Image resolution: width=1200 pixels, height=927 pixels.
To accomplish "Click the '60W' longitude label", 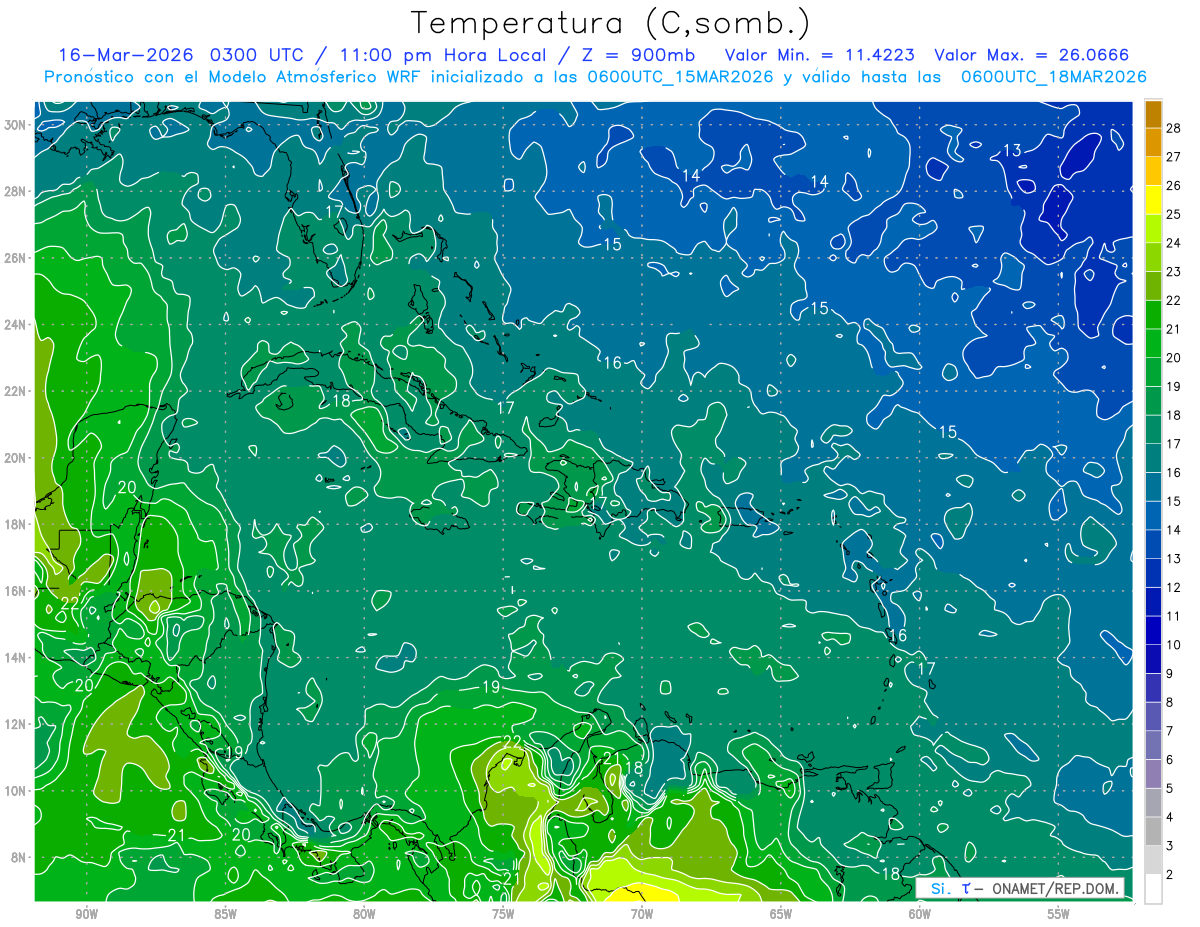I will [x=920, y=914].
